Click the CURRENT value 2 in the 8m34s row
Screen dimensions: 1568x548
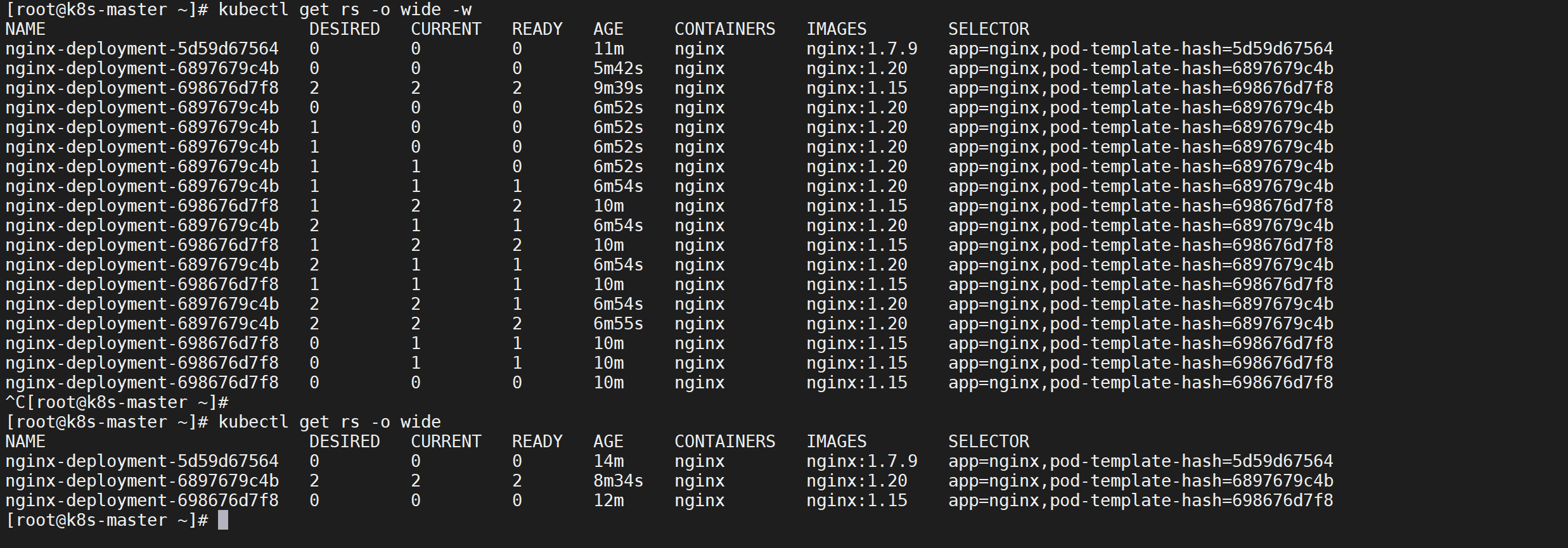(x=416, y=481)
